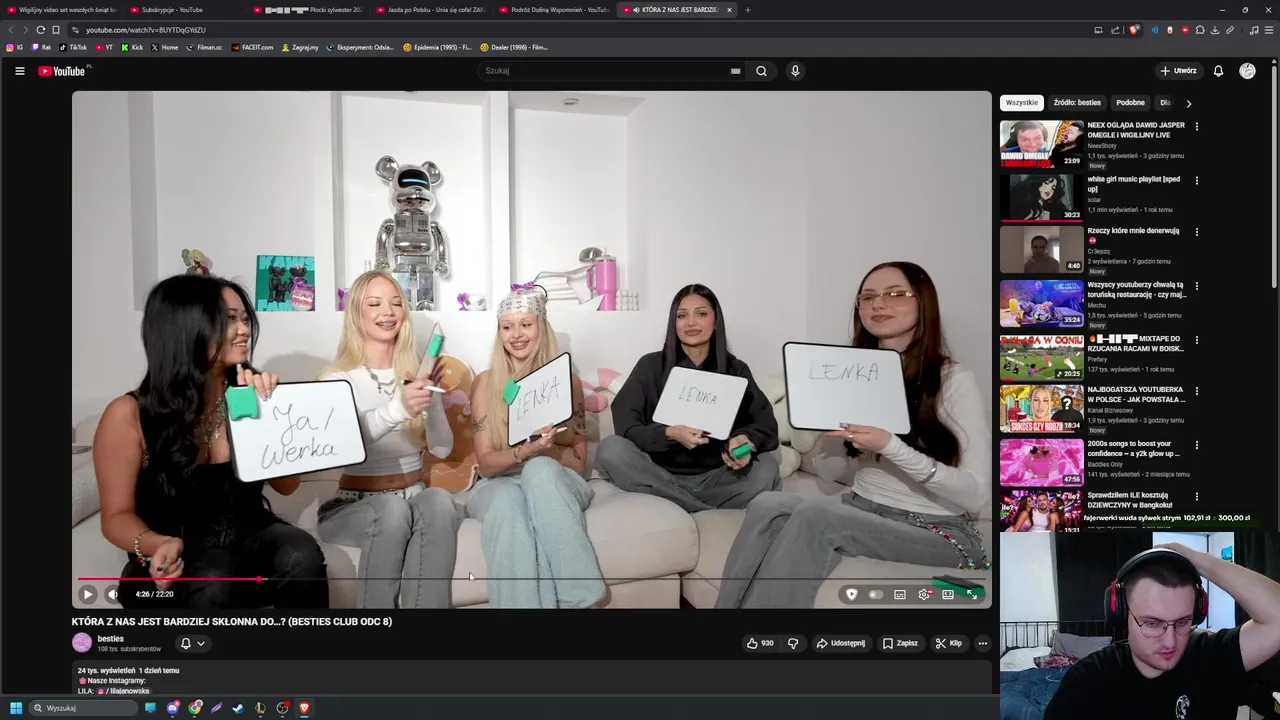Open options for white girl music playlist
1280x720 pixels.
tap(1196, 181)
